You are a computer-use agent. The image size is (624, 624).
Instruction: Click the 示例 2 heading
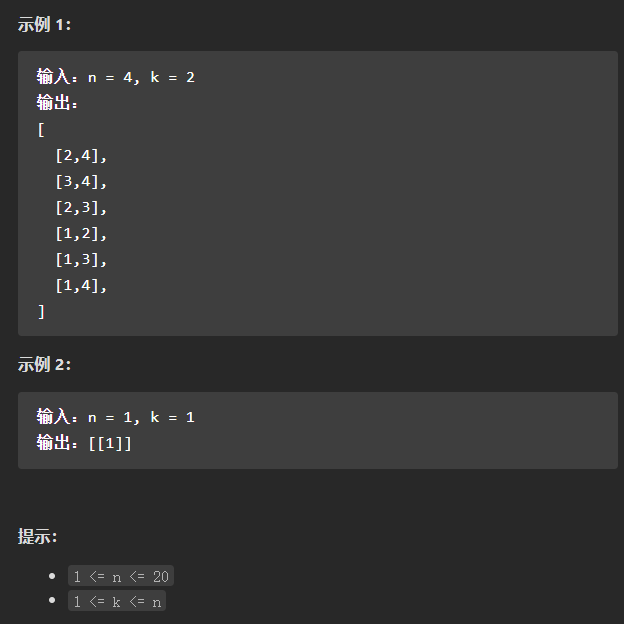(x=44, y=365)
